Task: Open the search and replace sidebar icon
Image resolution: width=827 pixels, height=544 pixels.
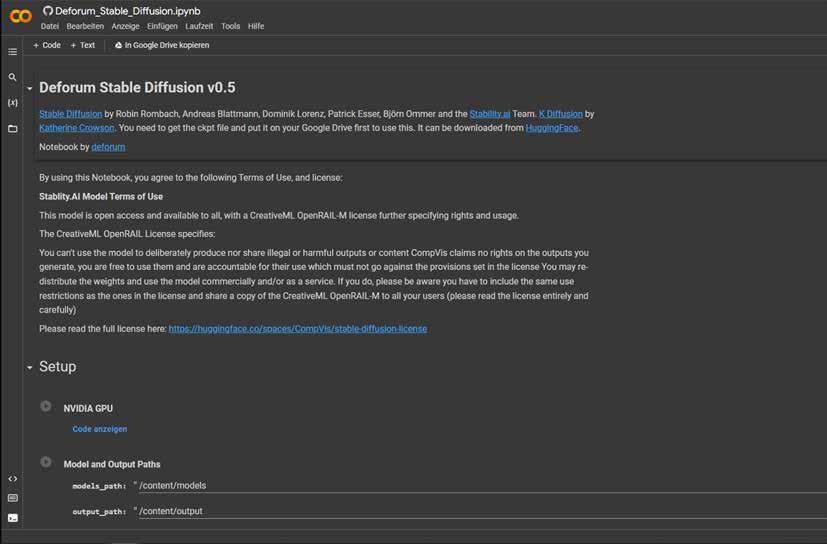Action: (13, 77)
